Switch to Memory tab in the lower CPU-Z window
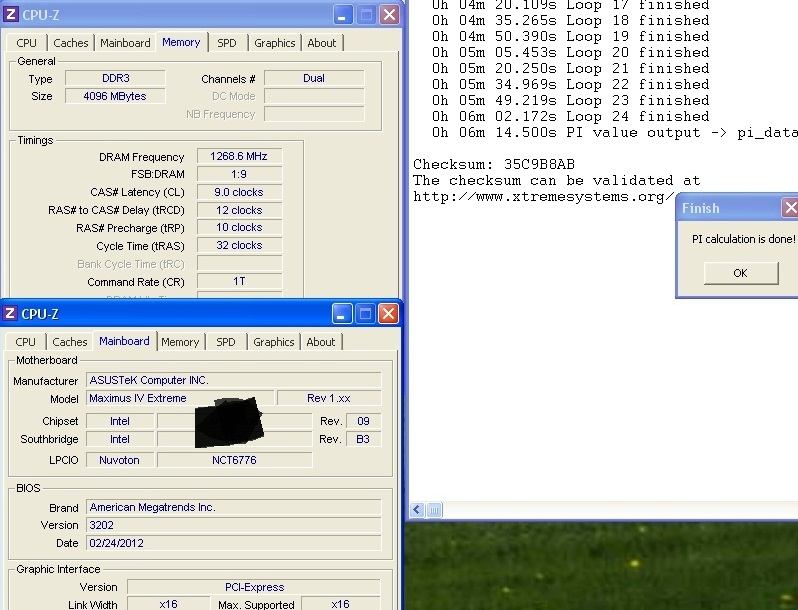This screenshot has height=610, width=798. tap(180, 342)
